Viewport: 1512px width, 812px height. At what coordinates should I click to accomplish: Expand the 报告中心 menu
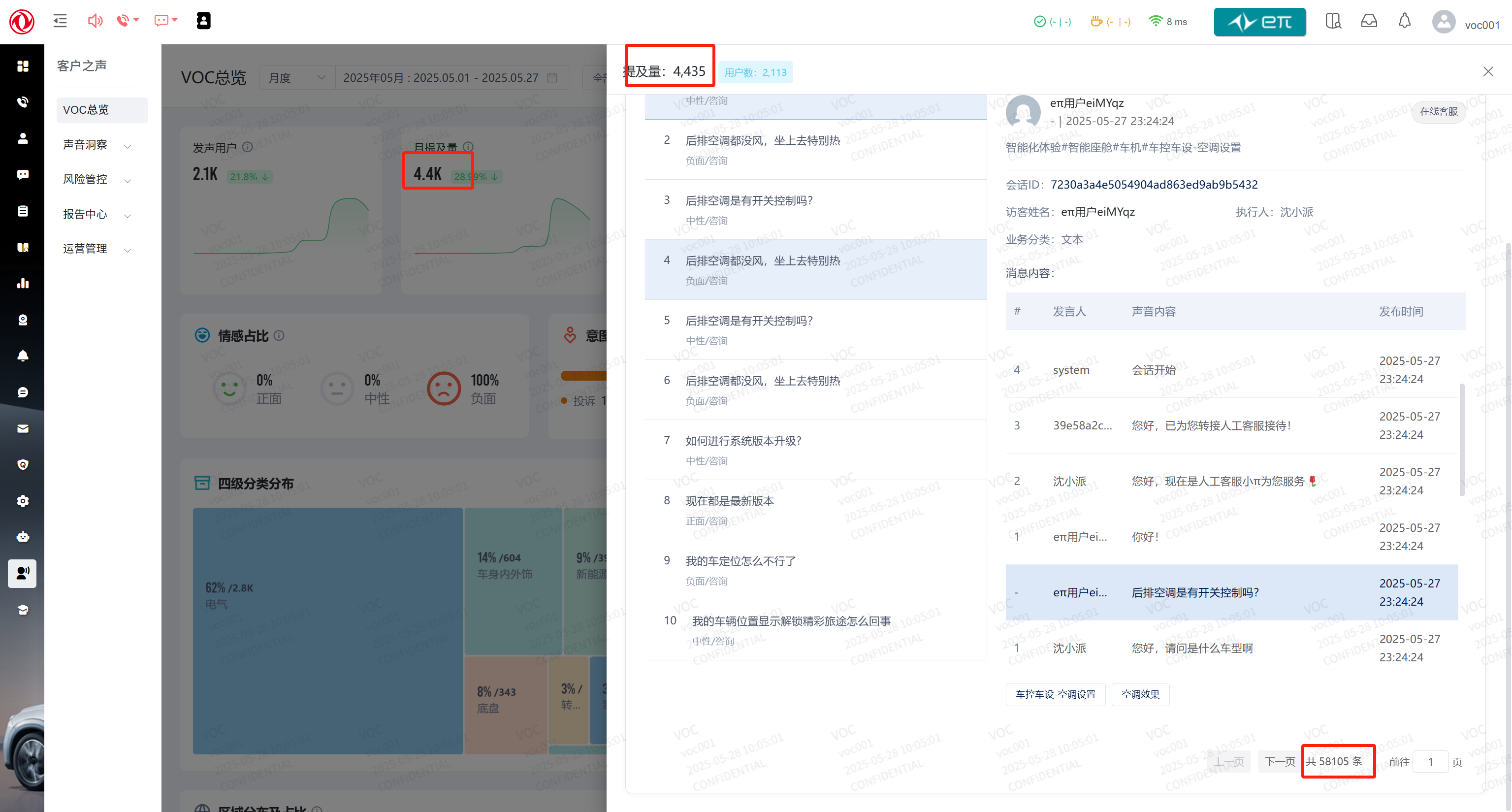[97, 214]
